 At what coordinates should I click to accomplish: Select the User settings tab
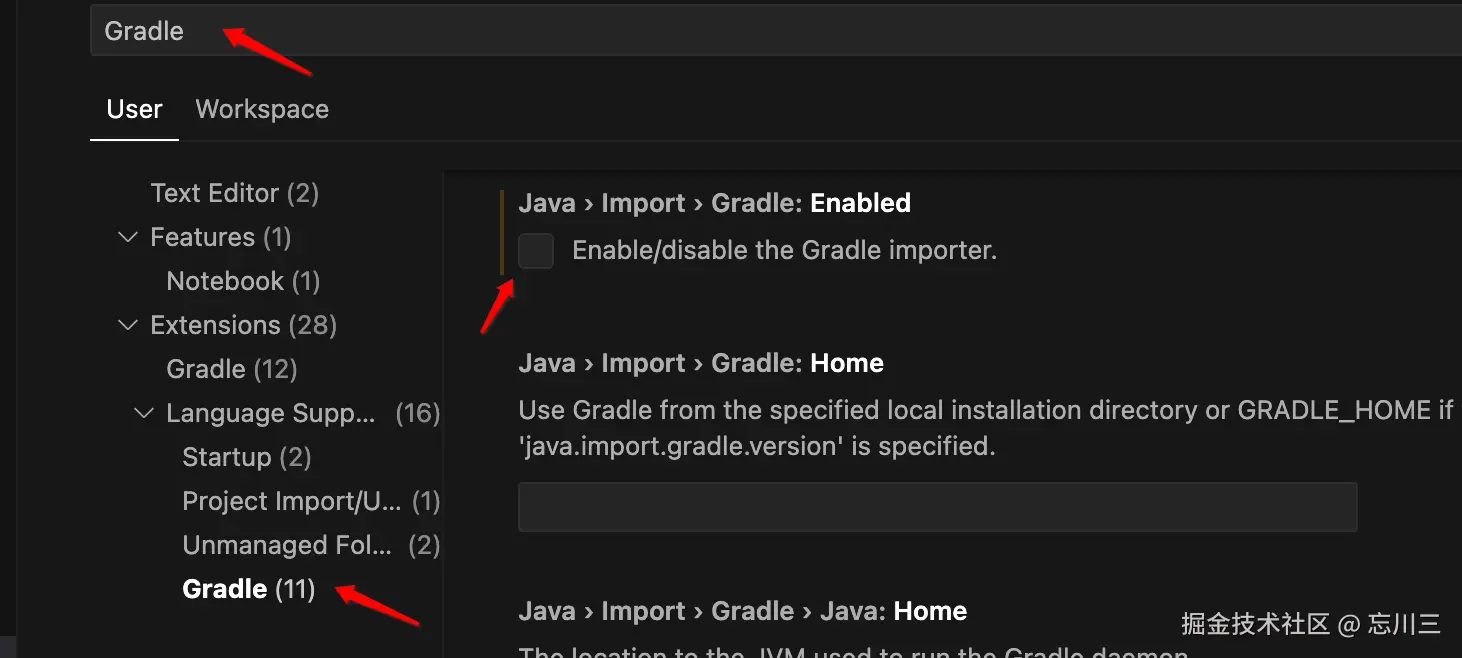point(134,109)
